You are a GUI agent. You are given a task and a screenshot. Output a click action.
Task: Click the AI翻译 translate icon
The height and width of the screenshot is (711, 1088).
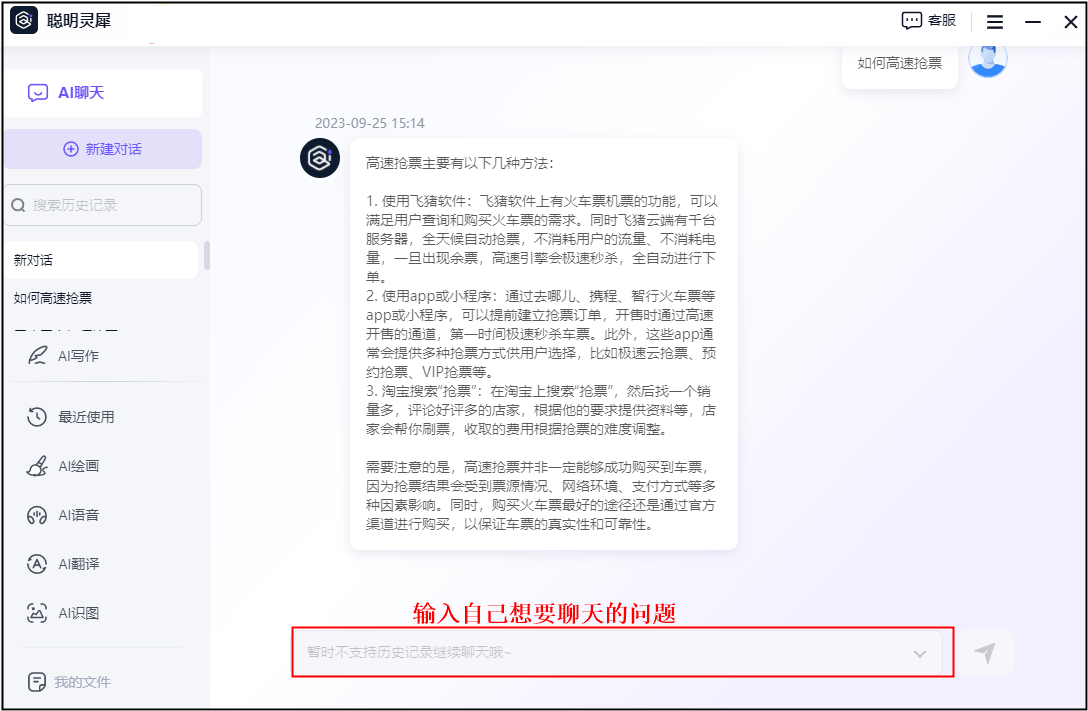click(x=37, y=564)
